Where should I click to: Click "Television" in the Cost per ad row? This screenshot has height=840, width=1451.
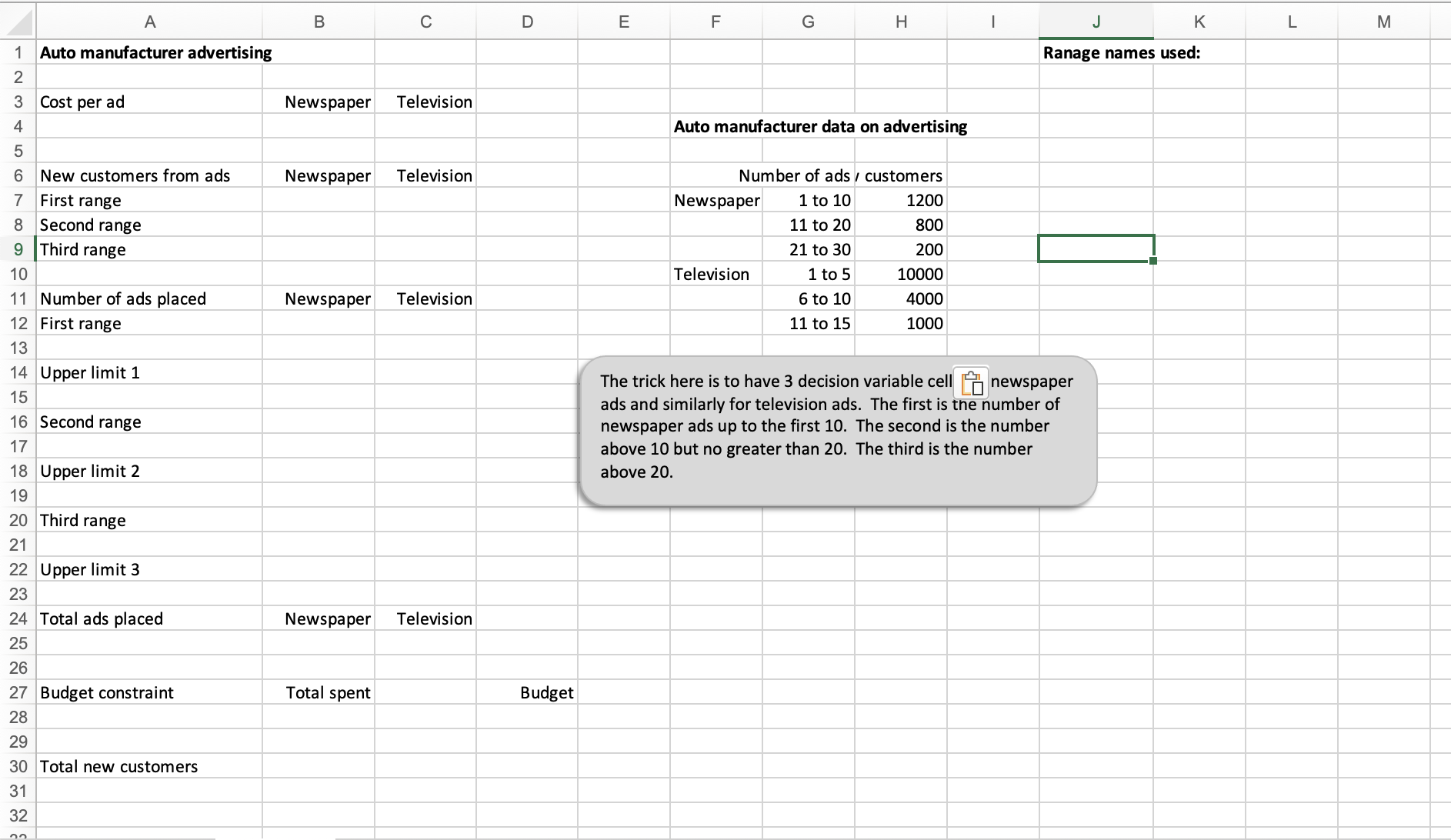point(435,102)
